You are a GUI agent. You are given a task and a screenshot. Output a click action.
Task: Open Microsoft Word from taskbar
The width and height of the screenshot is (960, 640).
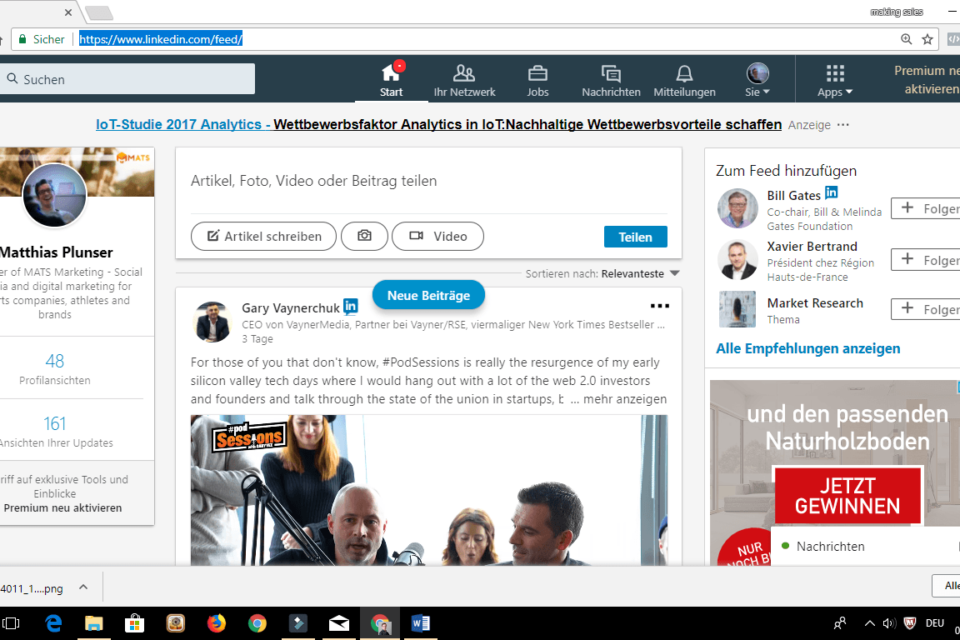(x=420, y=623)
